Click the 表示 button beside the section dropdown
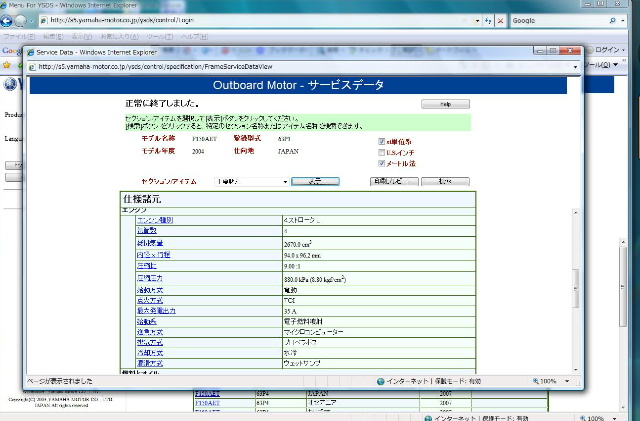 [x=315, y=181]
